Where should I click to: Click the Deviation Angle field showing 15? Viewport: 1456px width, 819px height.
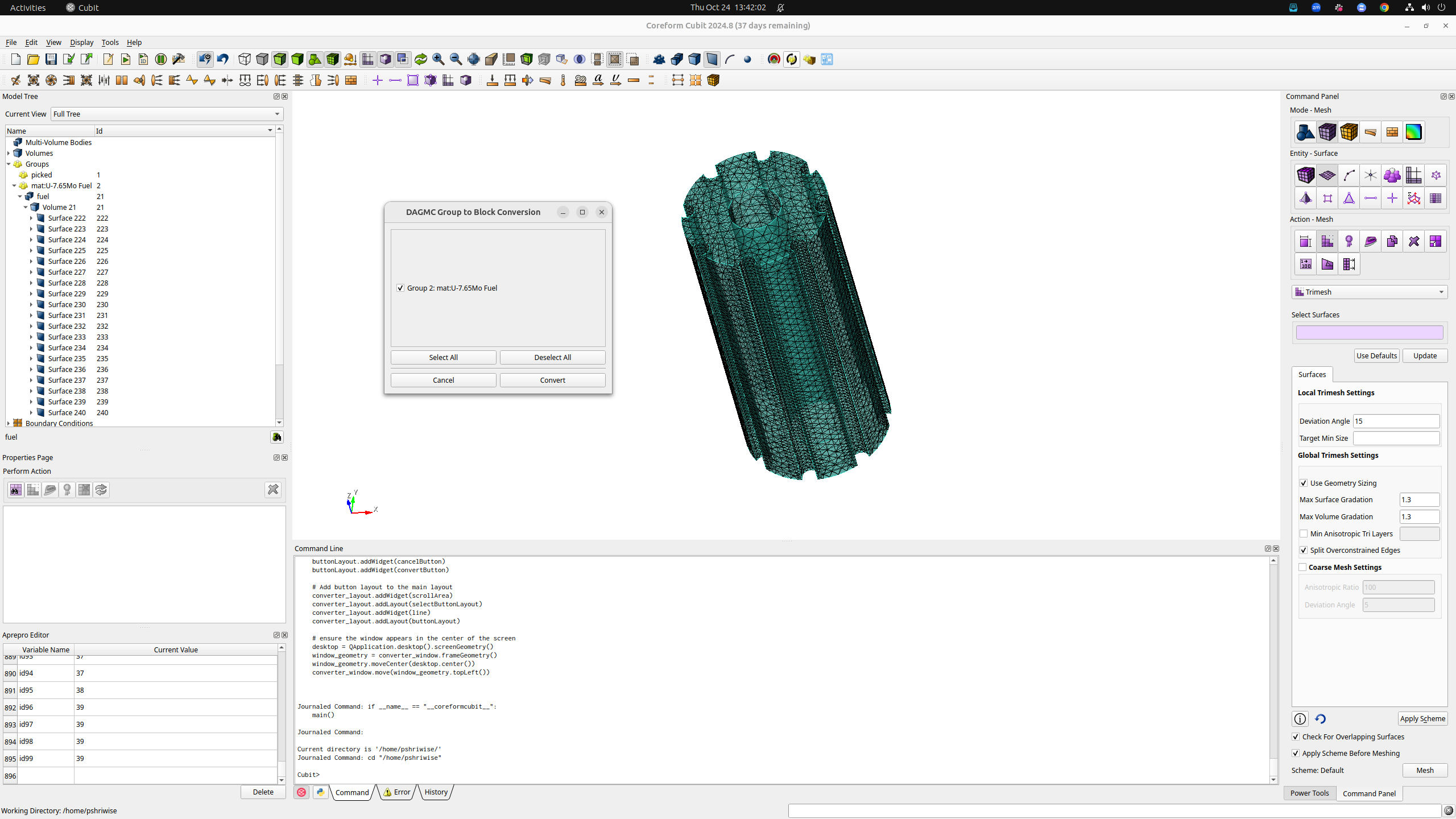point(1396,421)
